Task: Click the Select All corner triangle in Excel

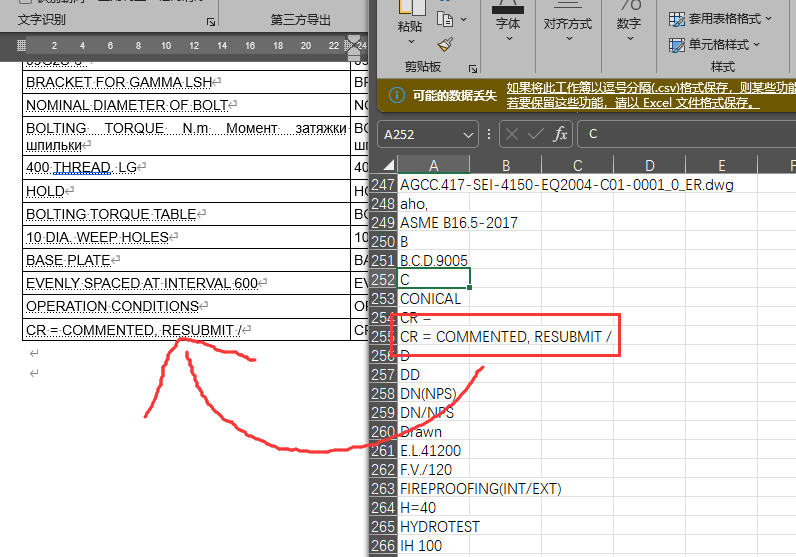Action: [388, 165]
